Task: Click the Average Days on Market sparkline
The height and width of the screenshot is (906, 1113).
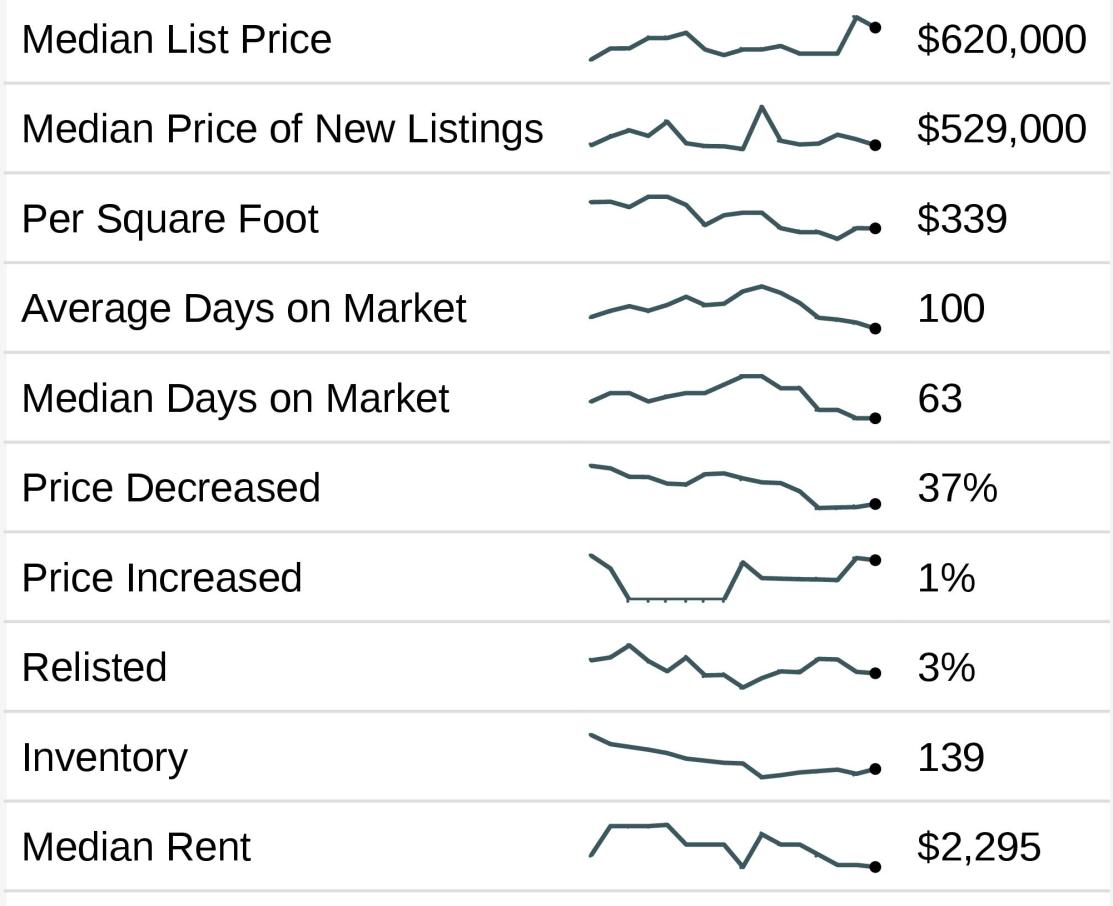Action: point(734,307)
